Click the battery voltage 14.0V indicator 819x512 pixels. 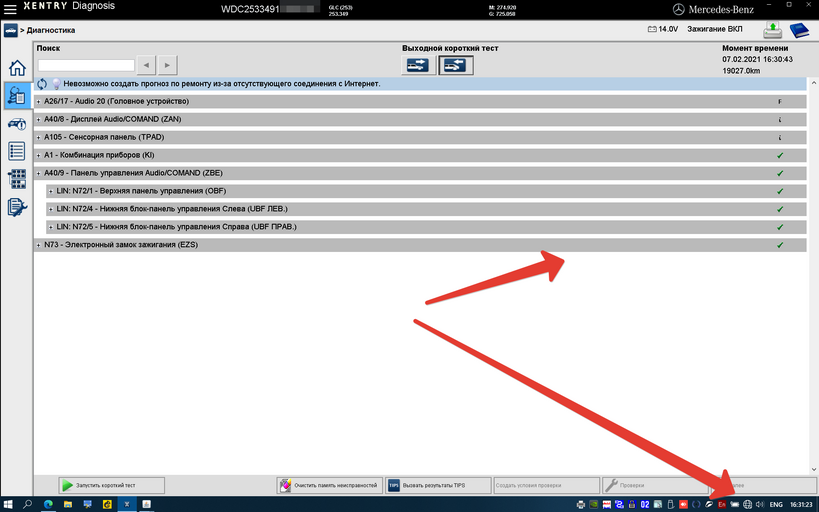663,29
